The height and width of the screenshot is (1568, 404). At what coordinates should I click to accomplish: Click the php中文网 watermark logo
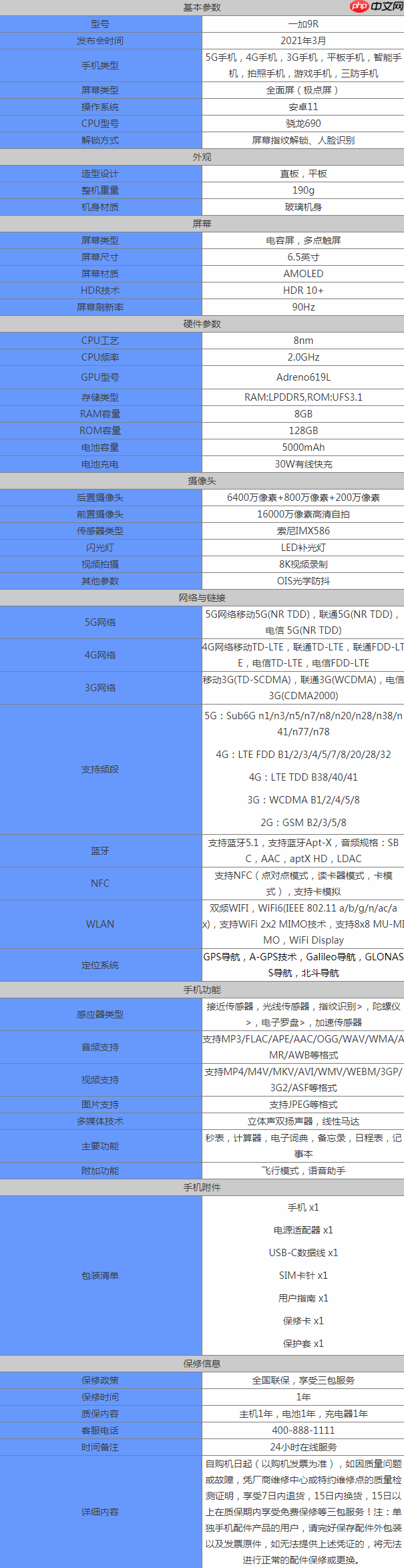[x=376, y=7]
